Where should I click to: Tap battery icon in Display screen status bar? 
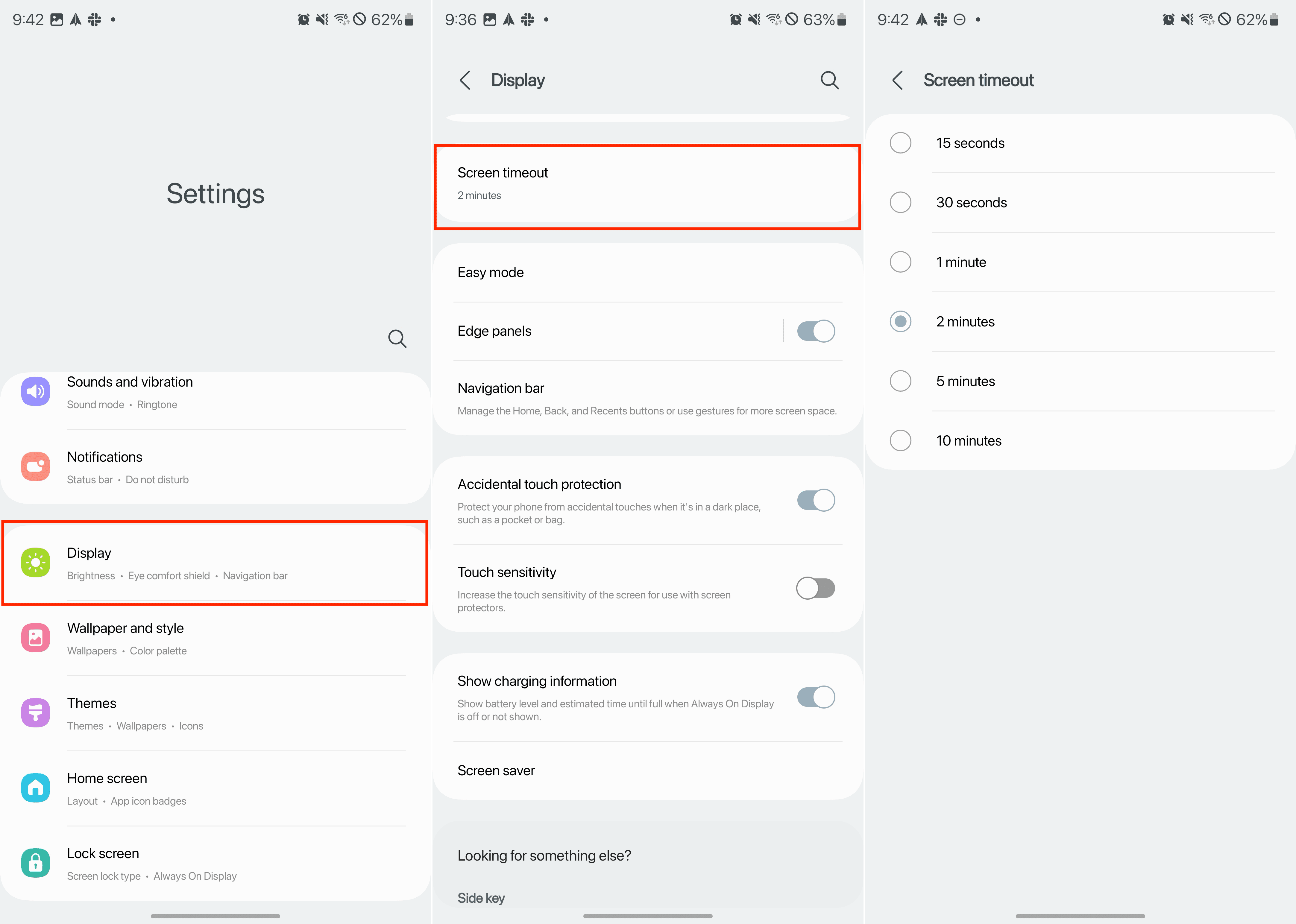842,20
